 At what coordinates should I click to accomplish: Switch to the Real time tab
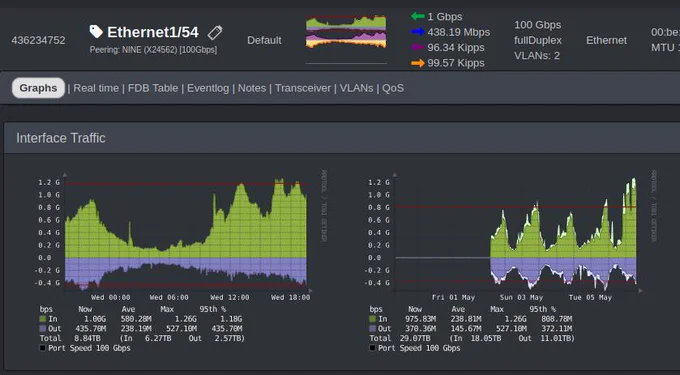[x=96, y=88]
